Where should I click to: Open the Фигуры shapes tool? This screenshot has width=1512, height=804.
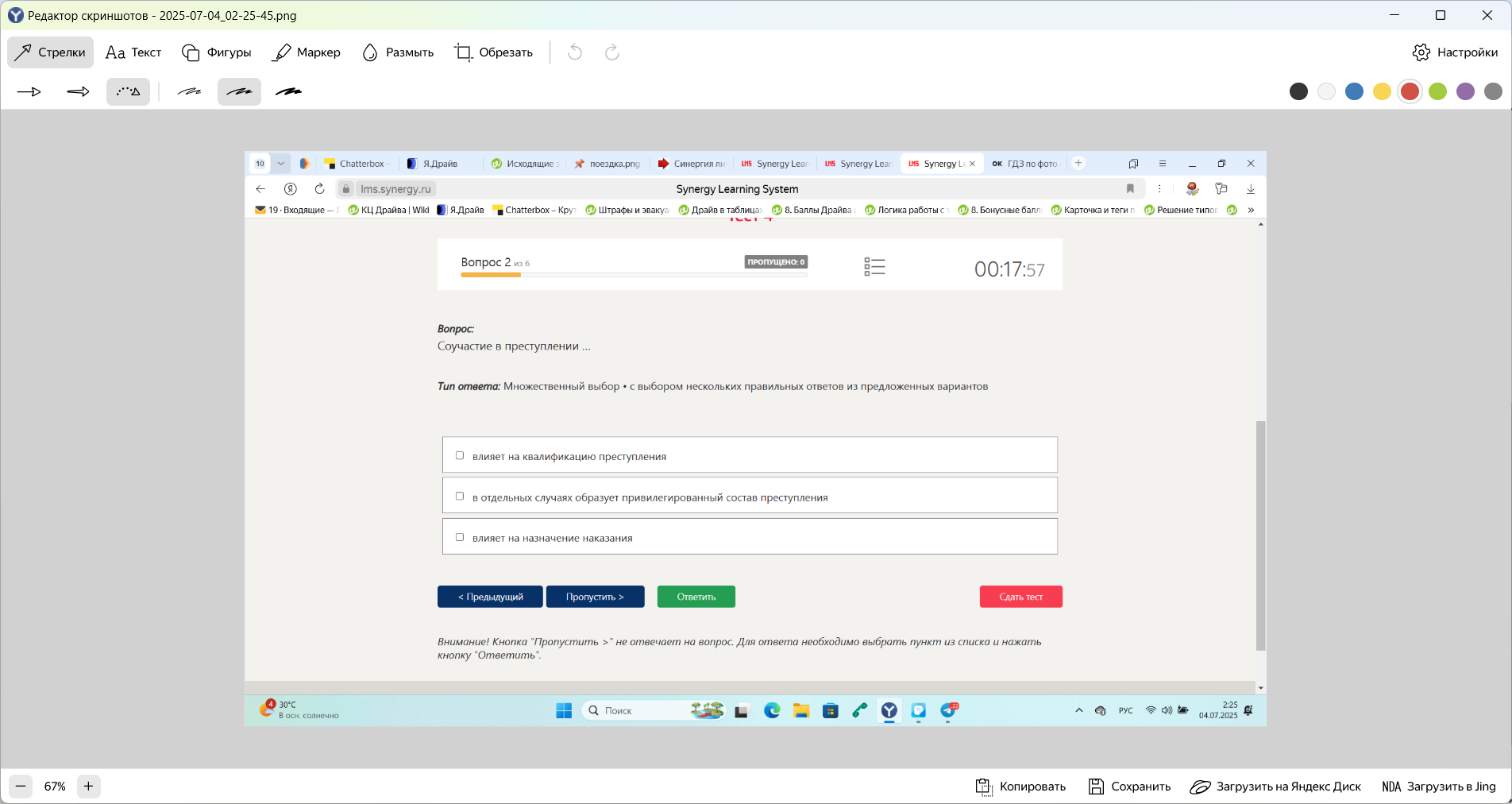pyautogui.click(x=216, y=52)
